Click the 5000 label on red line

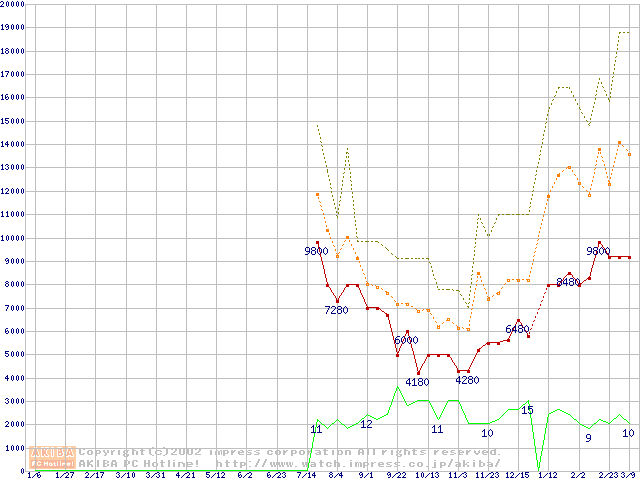tap(406, 340)
